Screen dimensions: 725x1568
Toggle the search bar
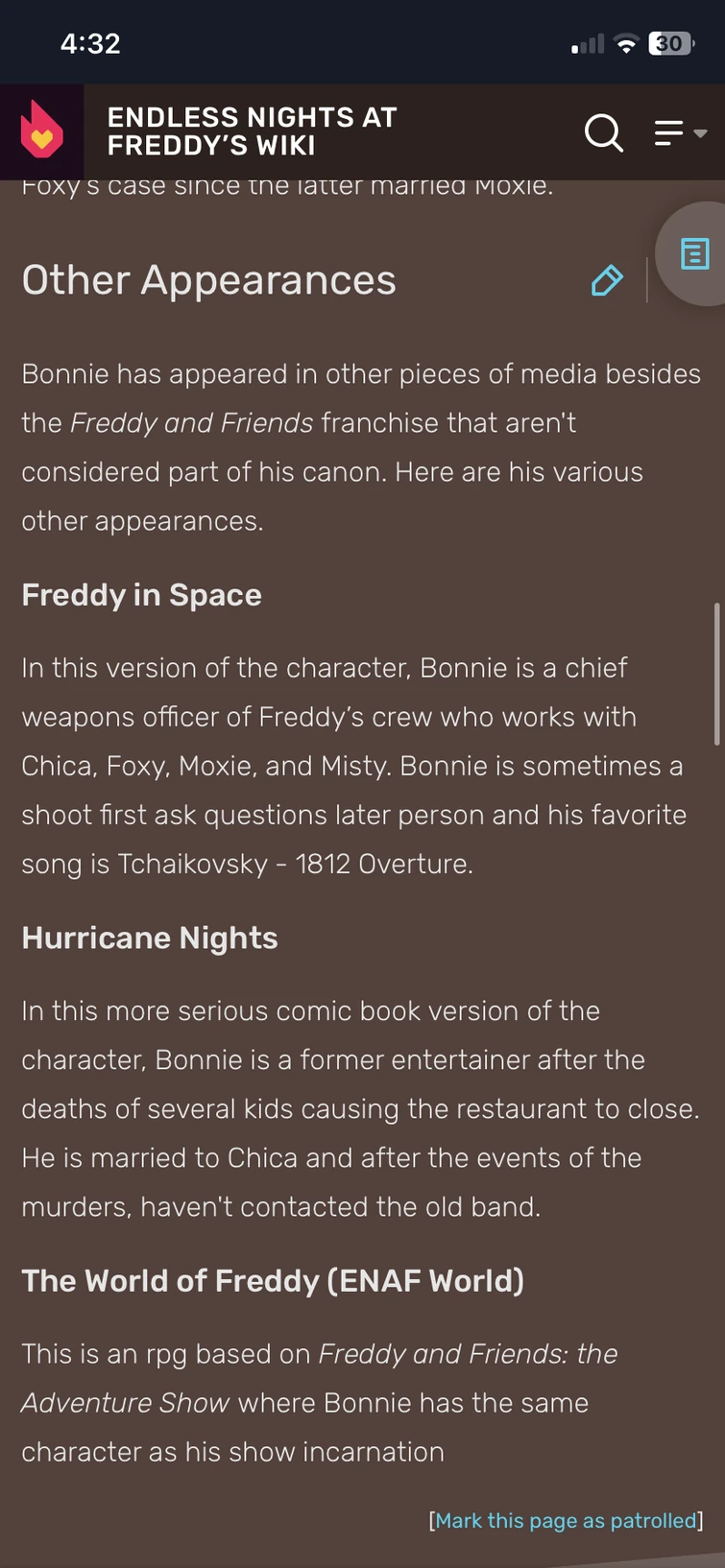(x=604, y=133)
